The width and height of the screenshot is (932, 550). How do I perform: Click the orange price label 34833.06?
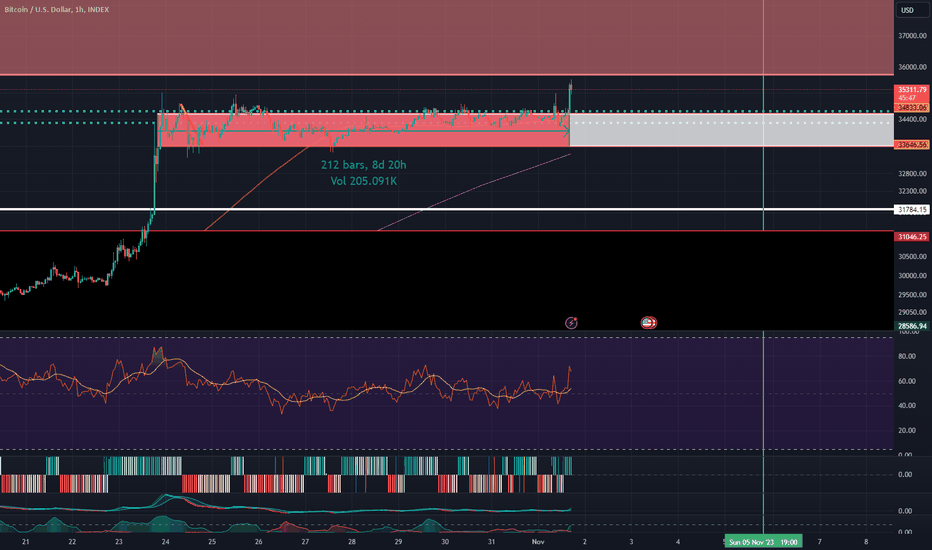[912, 108]
